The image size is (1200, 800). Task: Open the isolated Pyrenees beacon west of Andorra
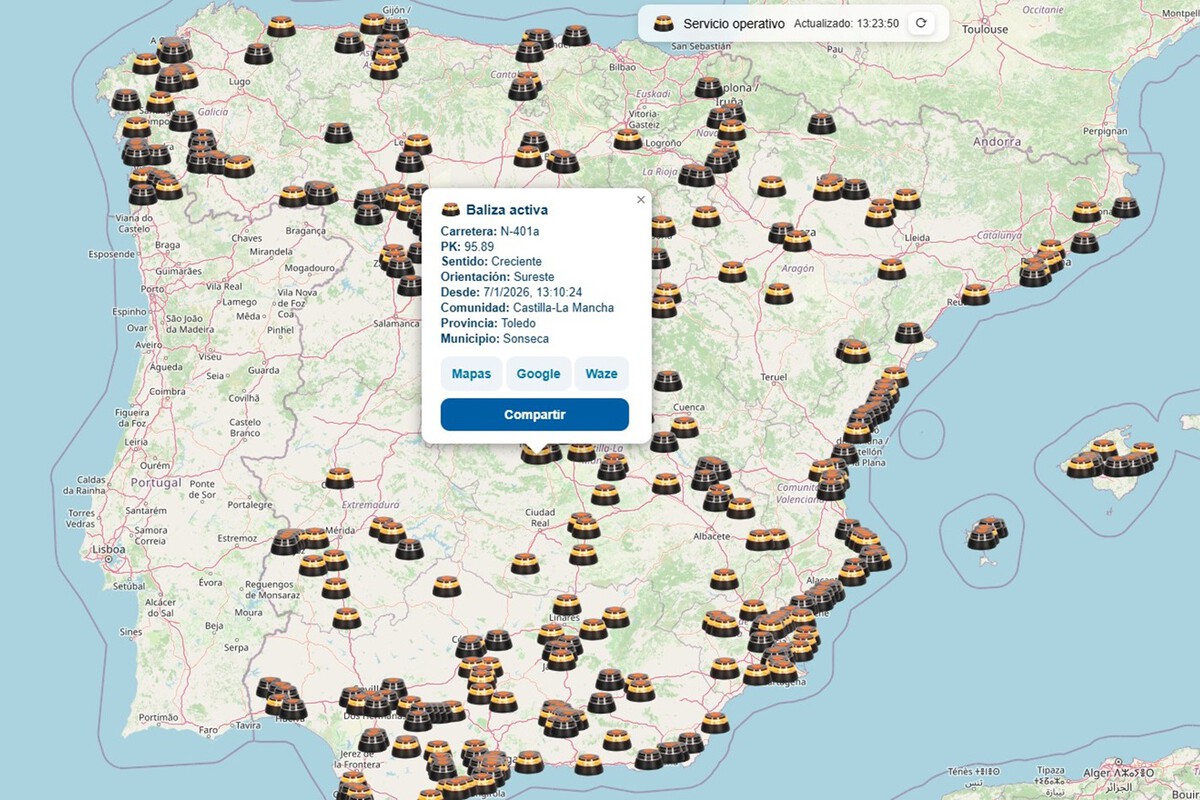pos(821,123)
